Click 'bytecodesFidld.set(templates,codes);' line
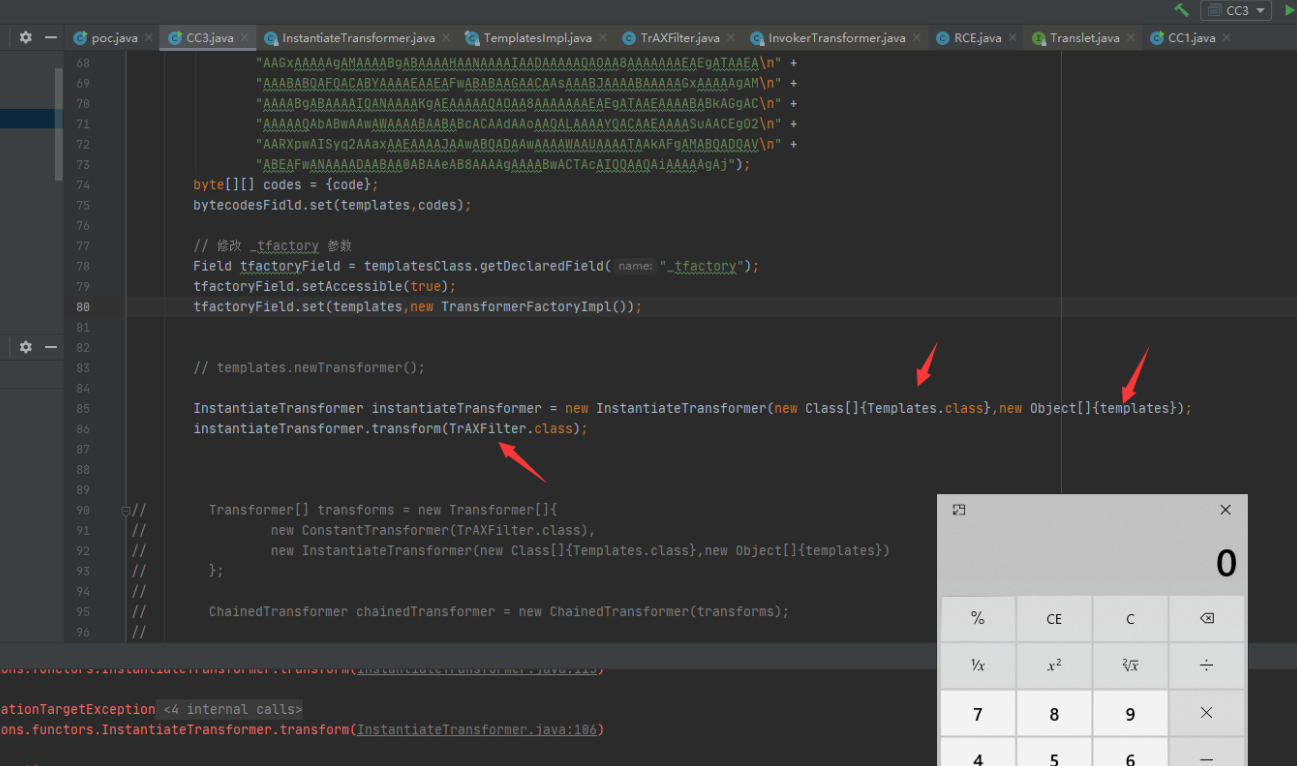Image resolution: width=1297 pixels, height=766 pixels. 332,205
